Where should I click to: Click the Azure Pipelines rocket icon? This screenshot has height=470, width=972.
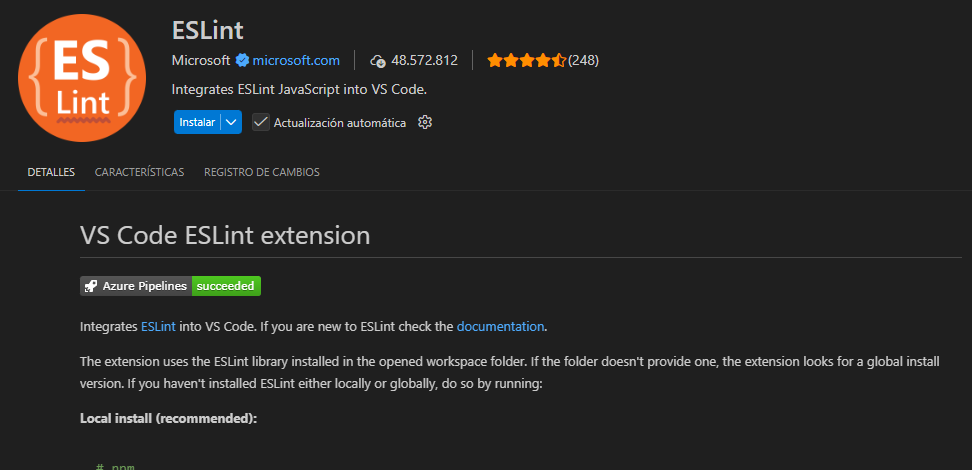(91, 286)
